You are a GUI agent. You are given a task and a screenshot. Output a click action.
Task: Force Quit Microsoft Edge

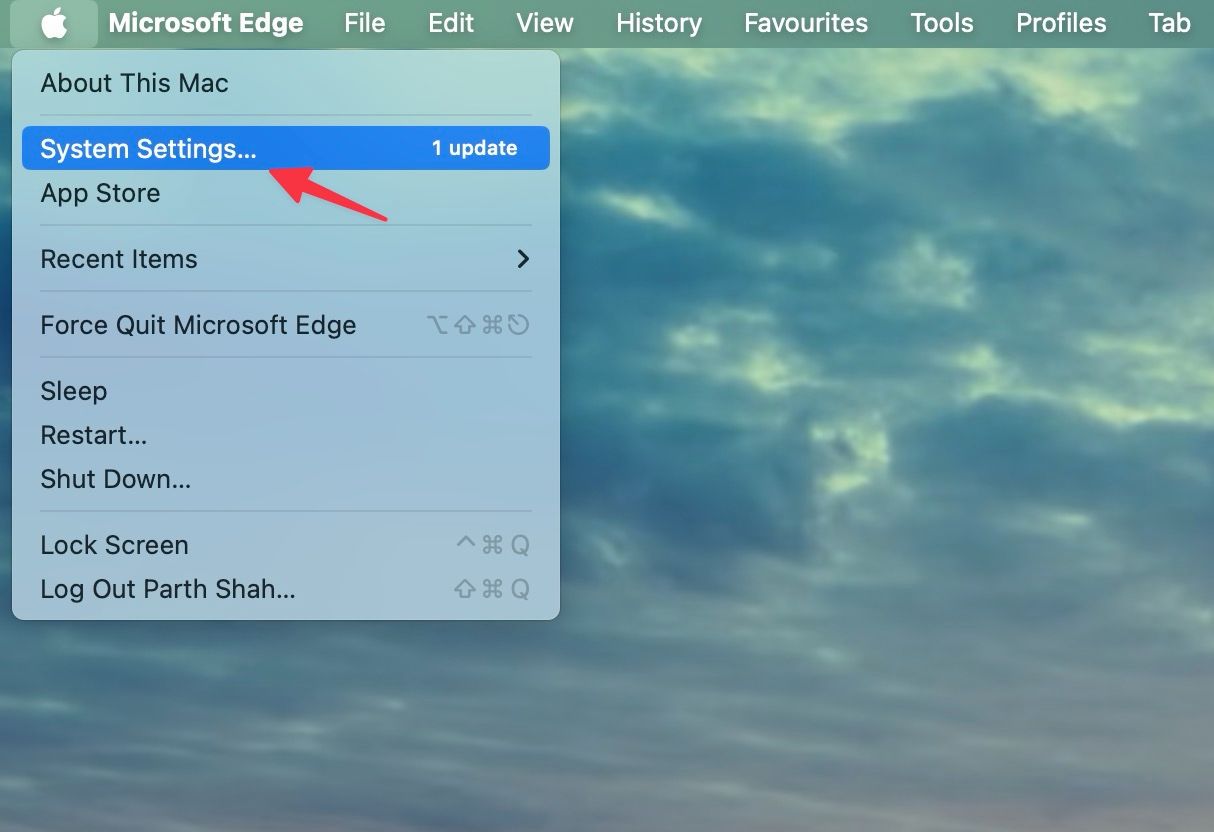(197, 324)
